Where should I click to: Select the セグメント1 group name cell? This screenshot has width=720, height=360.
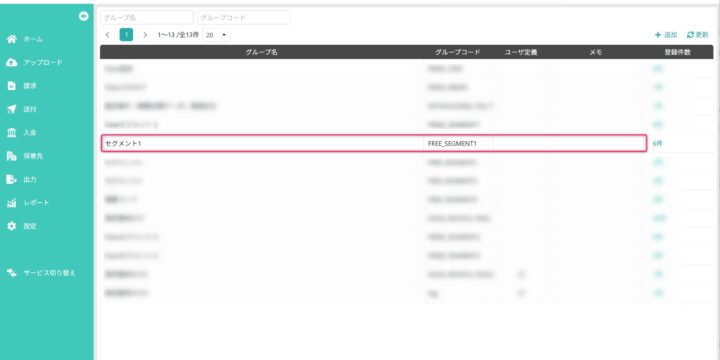[x=262, y=143]
